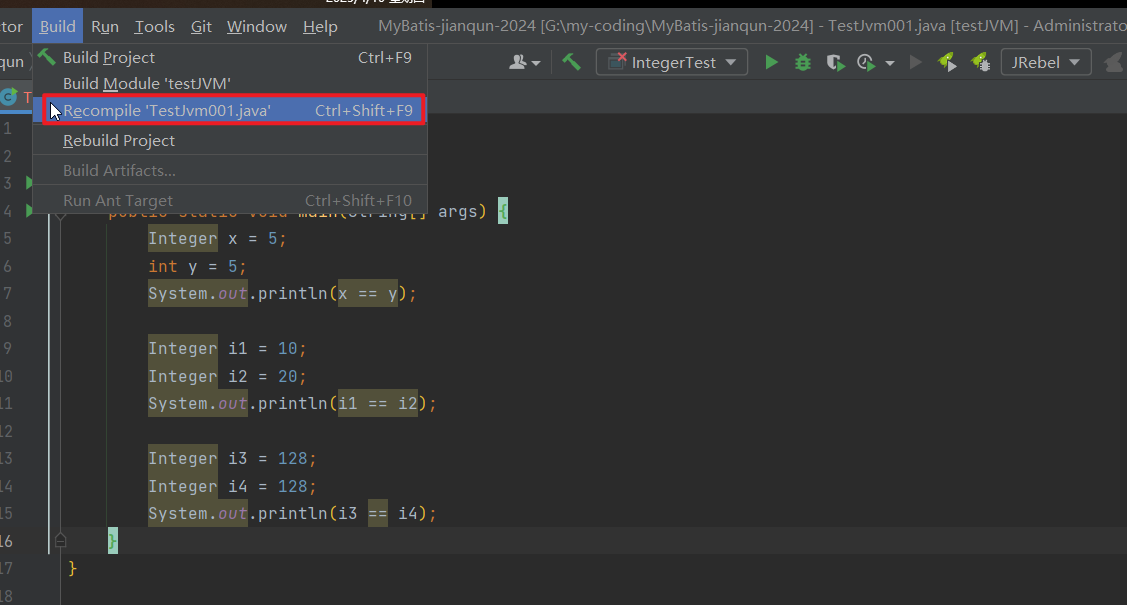Click 'System.out.println(i1 == i2);' line
This screenshot has width=1127, height=605.
coord(292,403)
